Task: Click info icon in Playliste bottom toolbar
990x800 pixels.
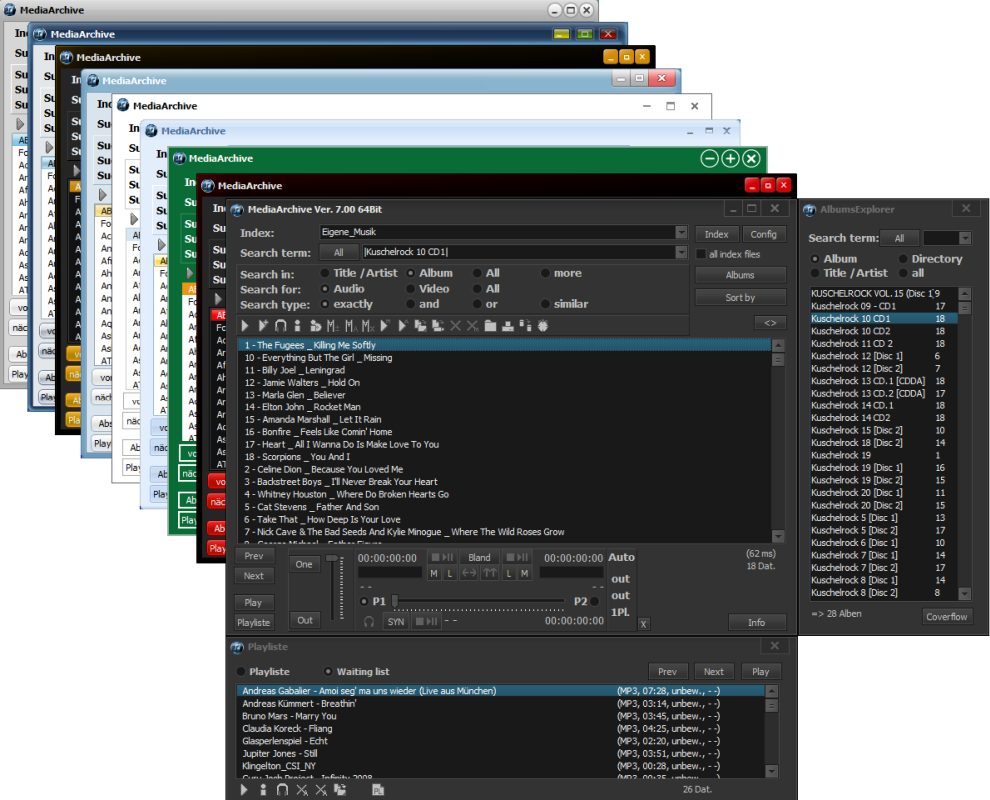Action: click(x=263, y=789)
